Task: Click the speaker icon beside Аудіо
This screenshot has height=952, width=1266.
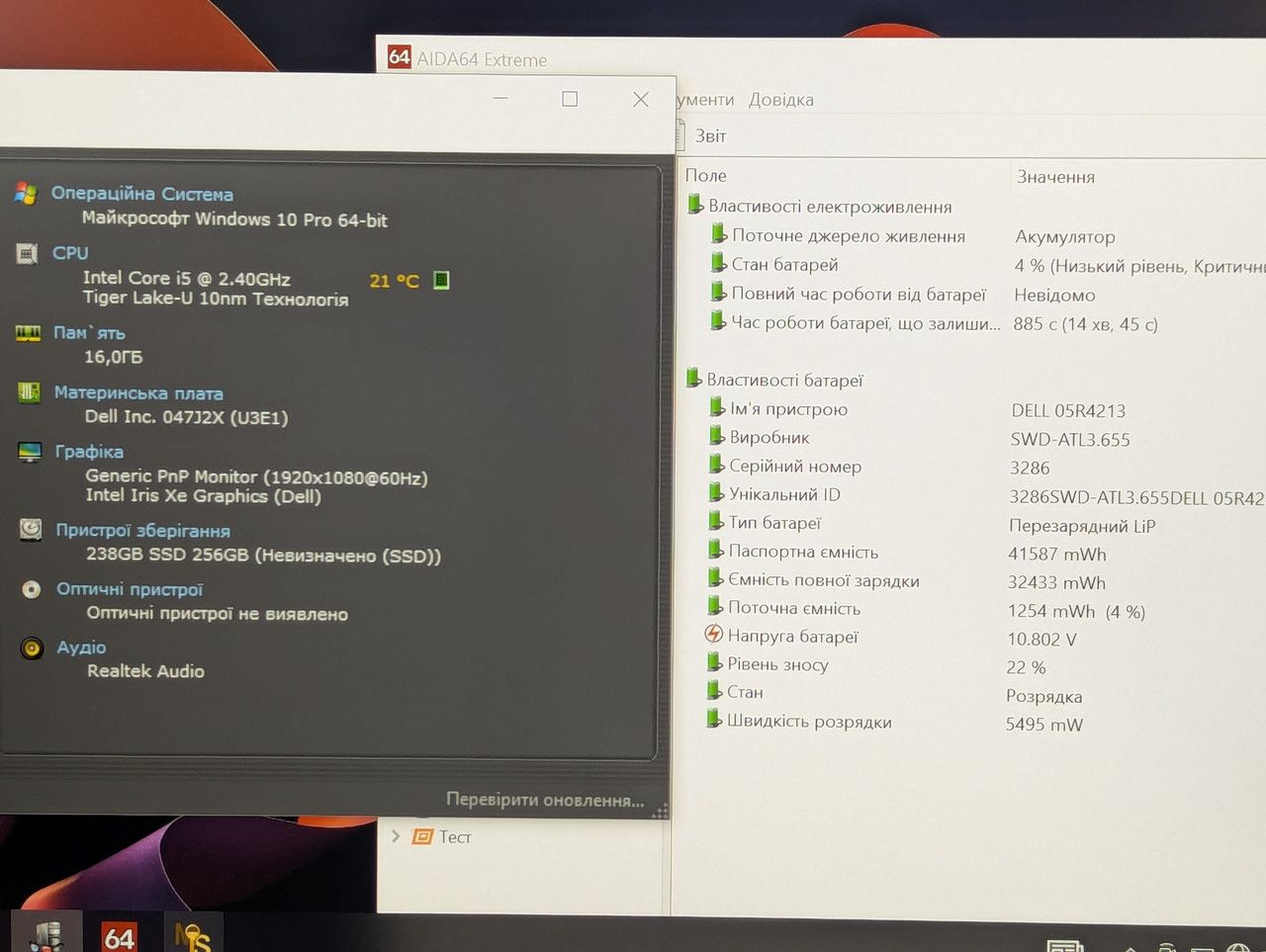Action: coord(33,649)
